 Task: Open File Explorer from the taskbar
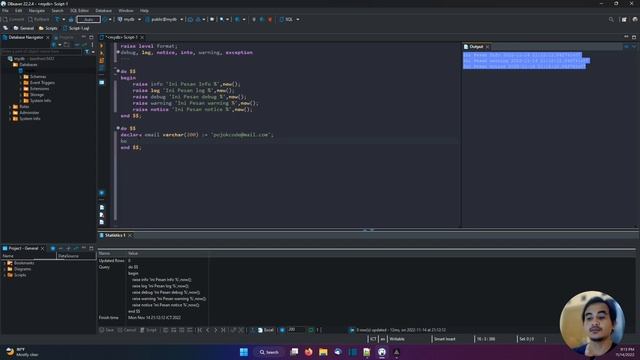(x=323, y=352)
